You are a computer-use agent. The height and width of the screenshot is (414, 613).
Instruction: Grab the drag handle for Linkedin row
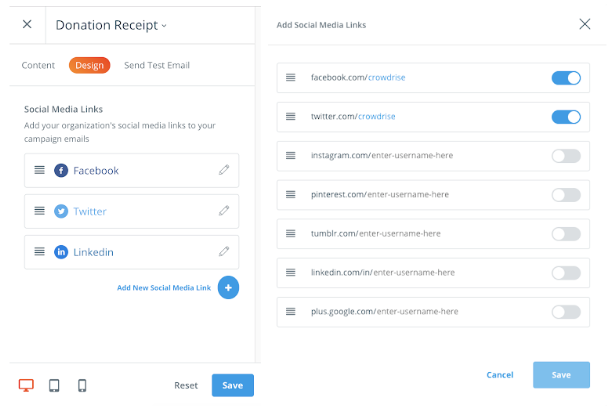click(39, 251)
